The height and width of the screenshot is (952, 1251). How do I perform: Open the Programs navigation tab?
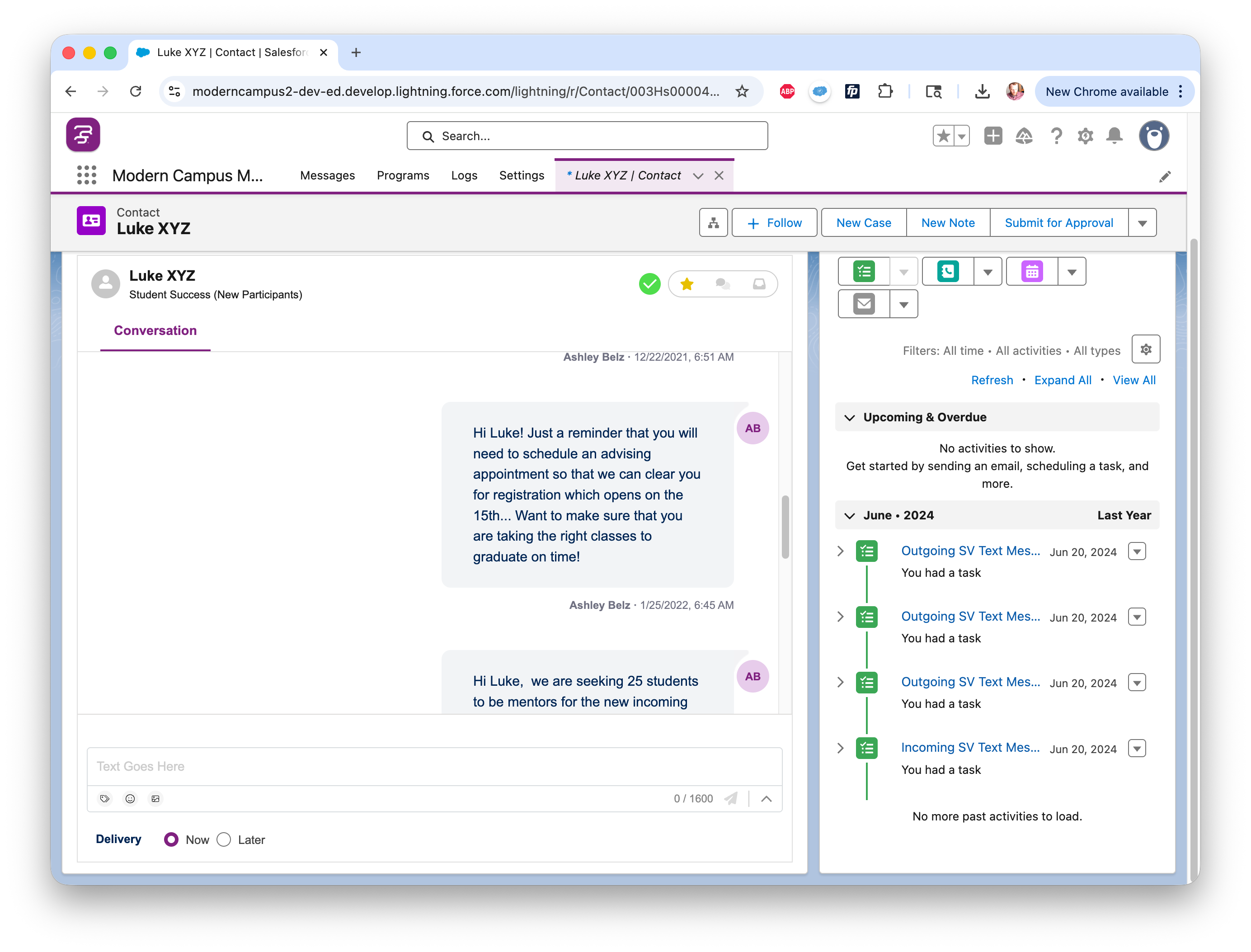(403, 176)
